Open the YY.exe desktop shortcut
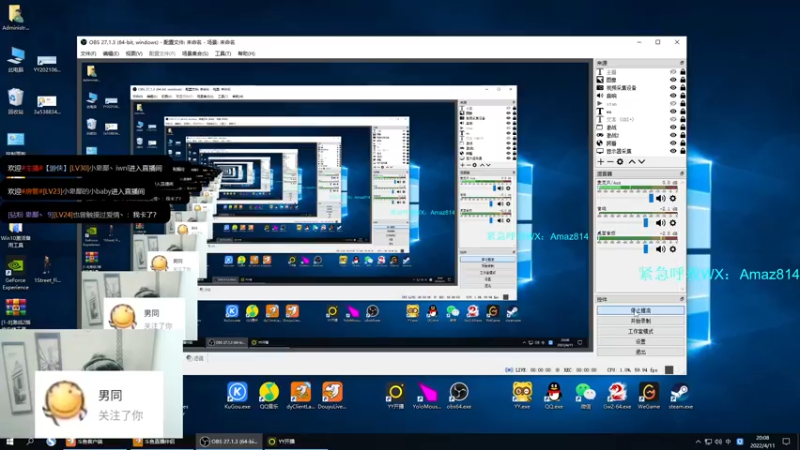The height and width of the screenshot is (450, 800). [x=522, y=396]
